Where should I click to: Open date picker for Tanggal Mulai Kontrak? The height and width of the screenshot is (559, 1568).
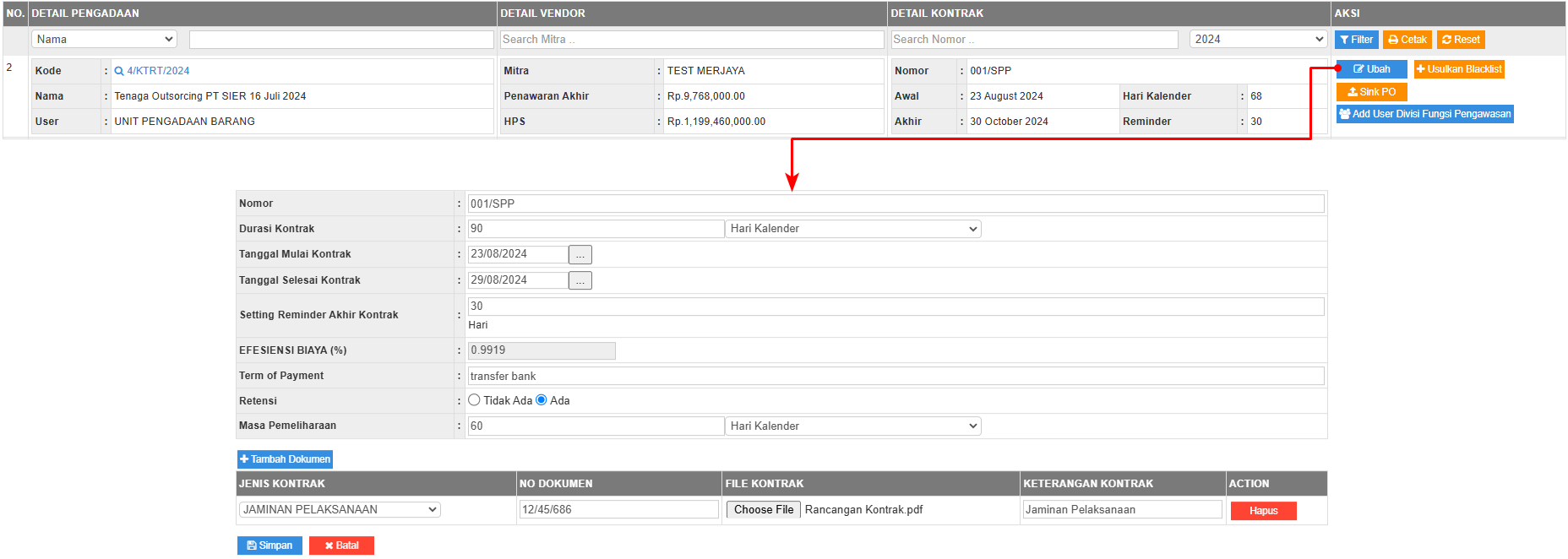pyautogui.click(x=580, y=255)
